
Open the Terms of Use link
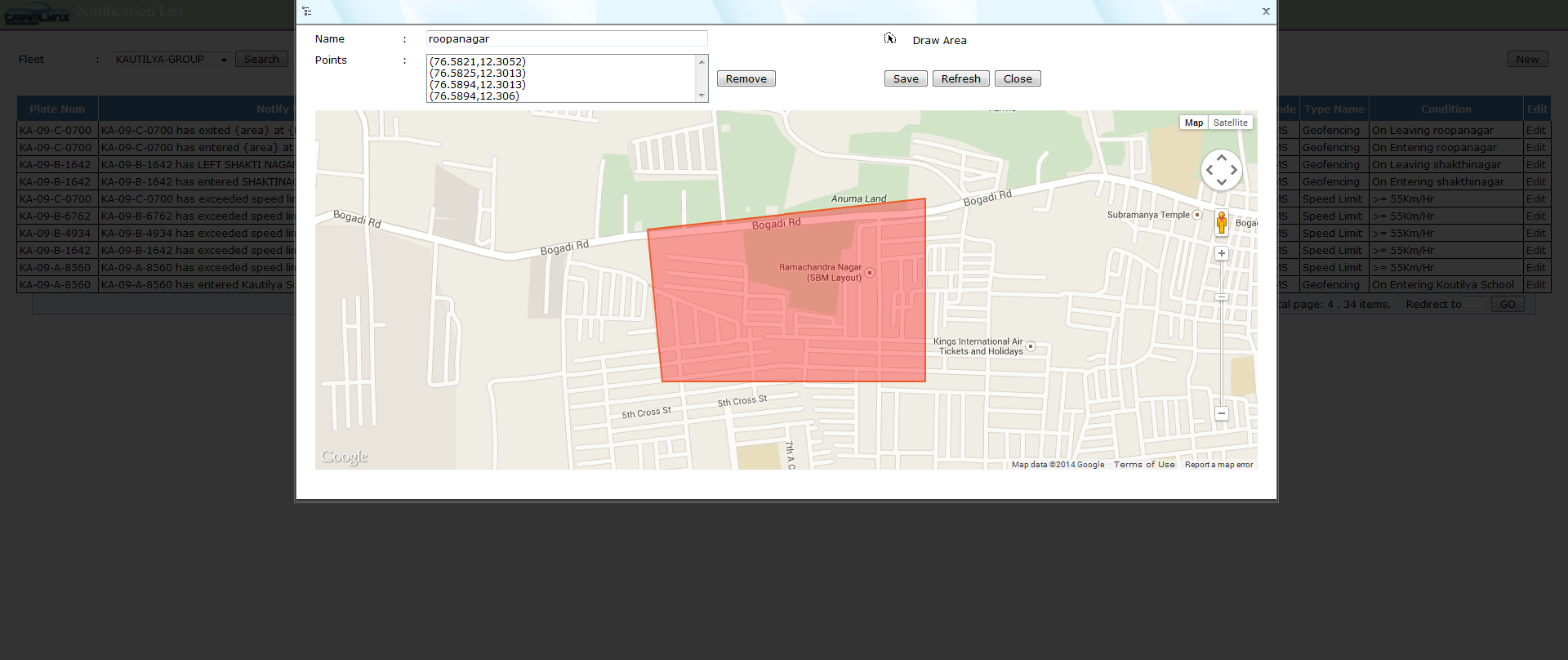1144,464
